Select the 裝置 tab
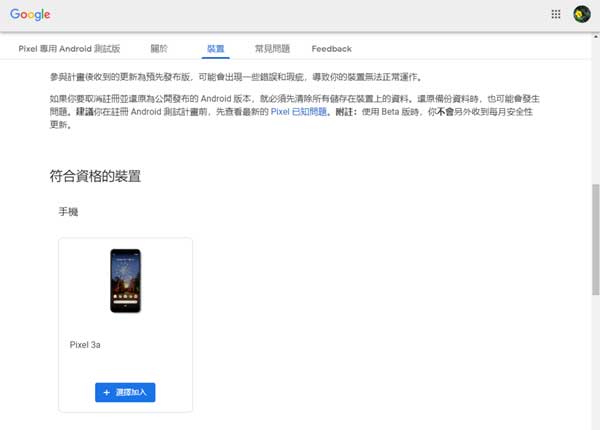 [x=215, y=49]
